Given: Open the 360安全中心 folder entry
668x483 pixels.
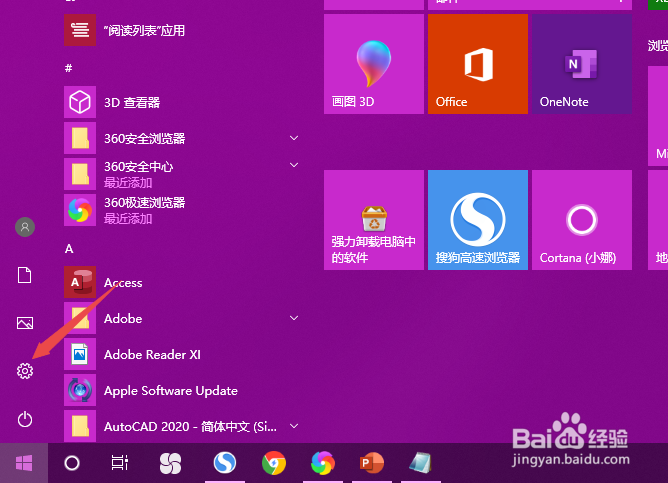Looking at the screenshot, I should [x=183, y=174].
